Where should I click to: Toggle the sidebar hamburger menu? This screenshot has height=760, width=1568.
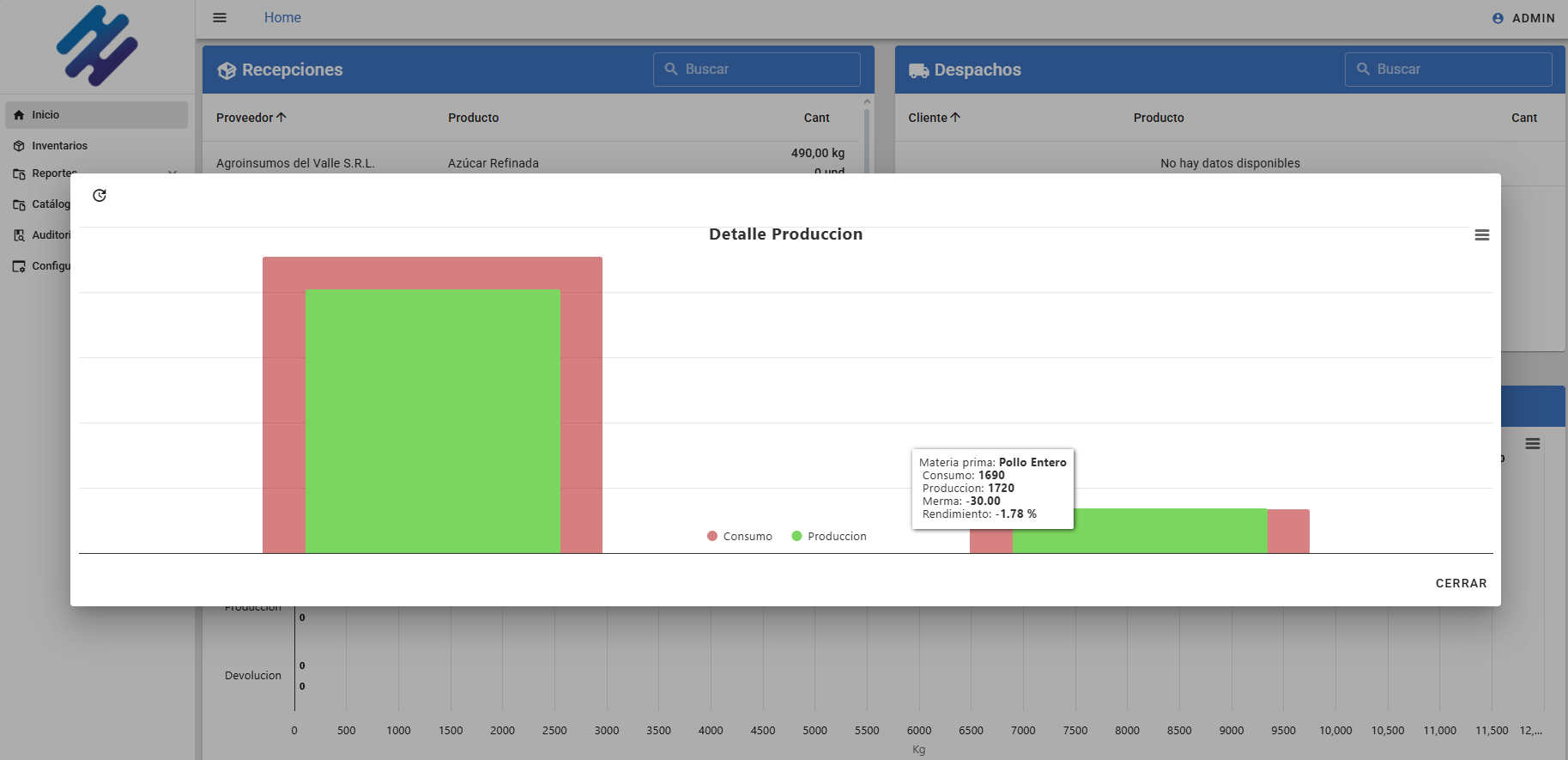pos(220,17)
